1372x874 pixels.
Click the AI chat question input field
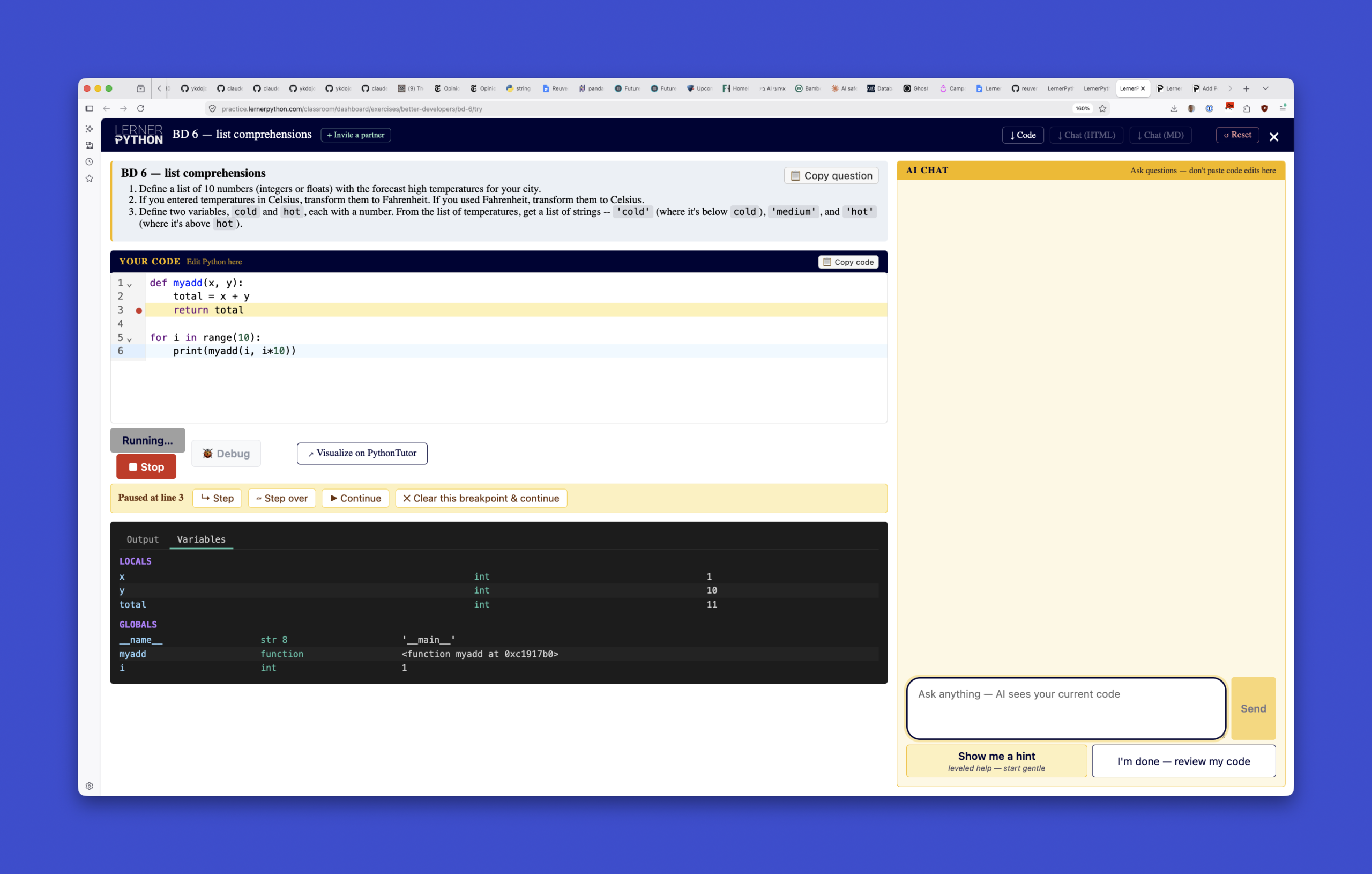[1066, 708]
